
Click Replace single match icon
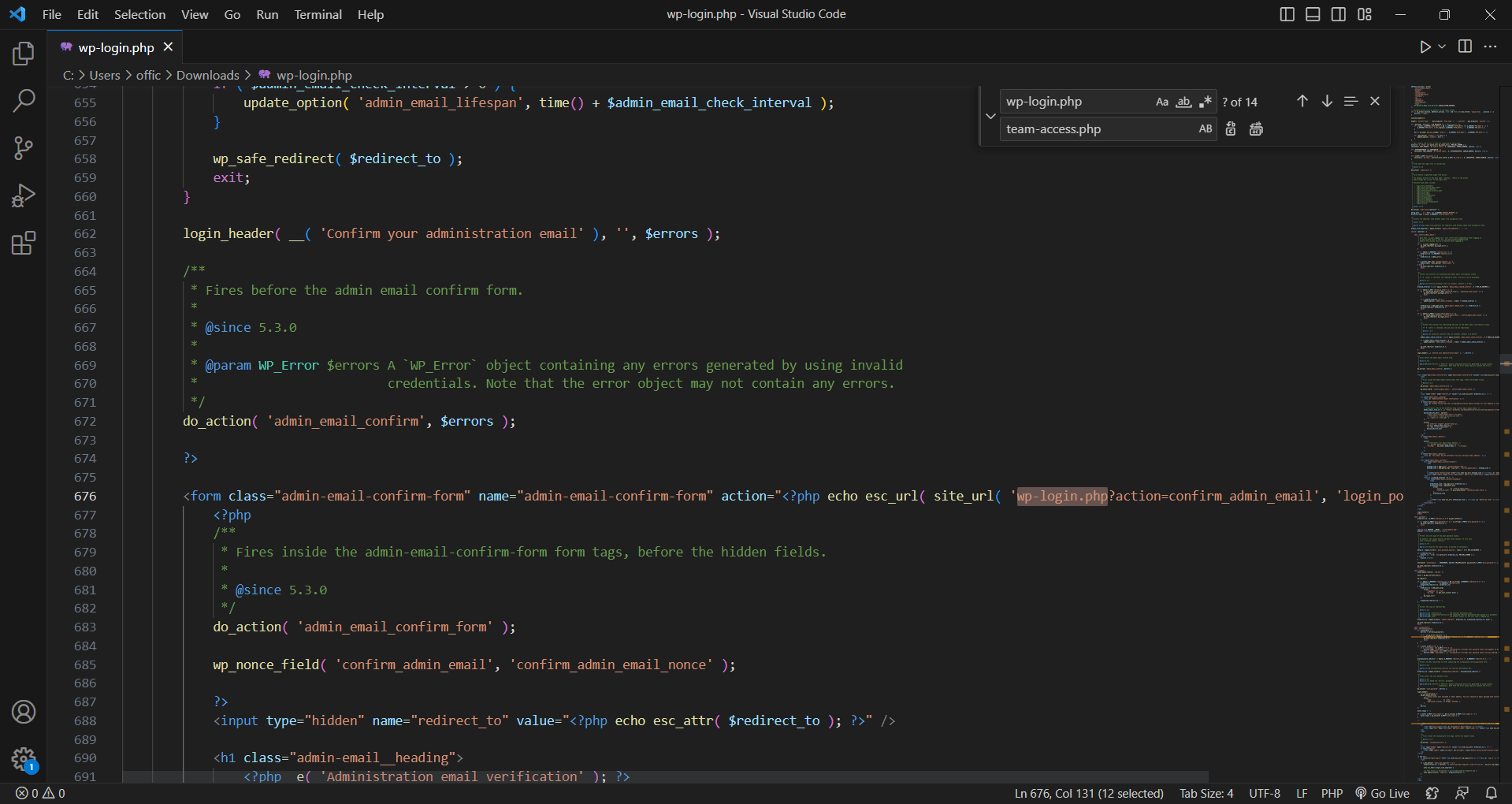pos(1231,128)
